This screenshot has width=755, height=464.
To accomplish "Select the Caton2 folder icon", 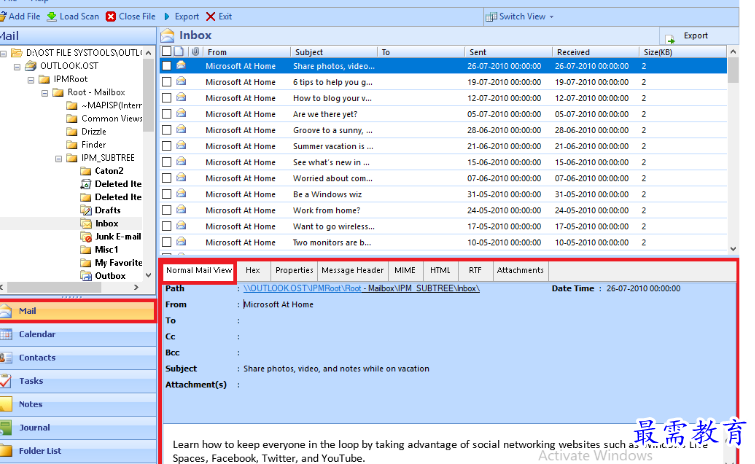I will (86, 171).
